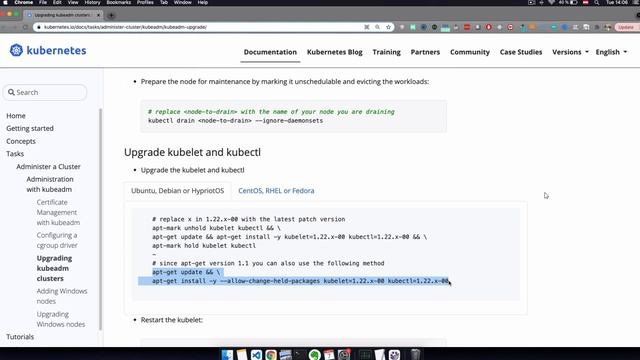The image size is (640, 360).
Task: Open Upgrading Windows nodes
Action: click(61, 319)
